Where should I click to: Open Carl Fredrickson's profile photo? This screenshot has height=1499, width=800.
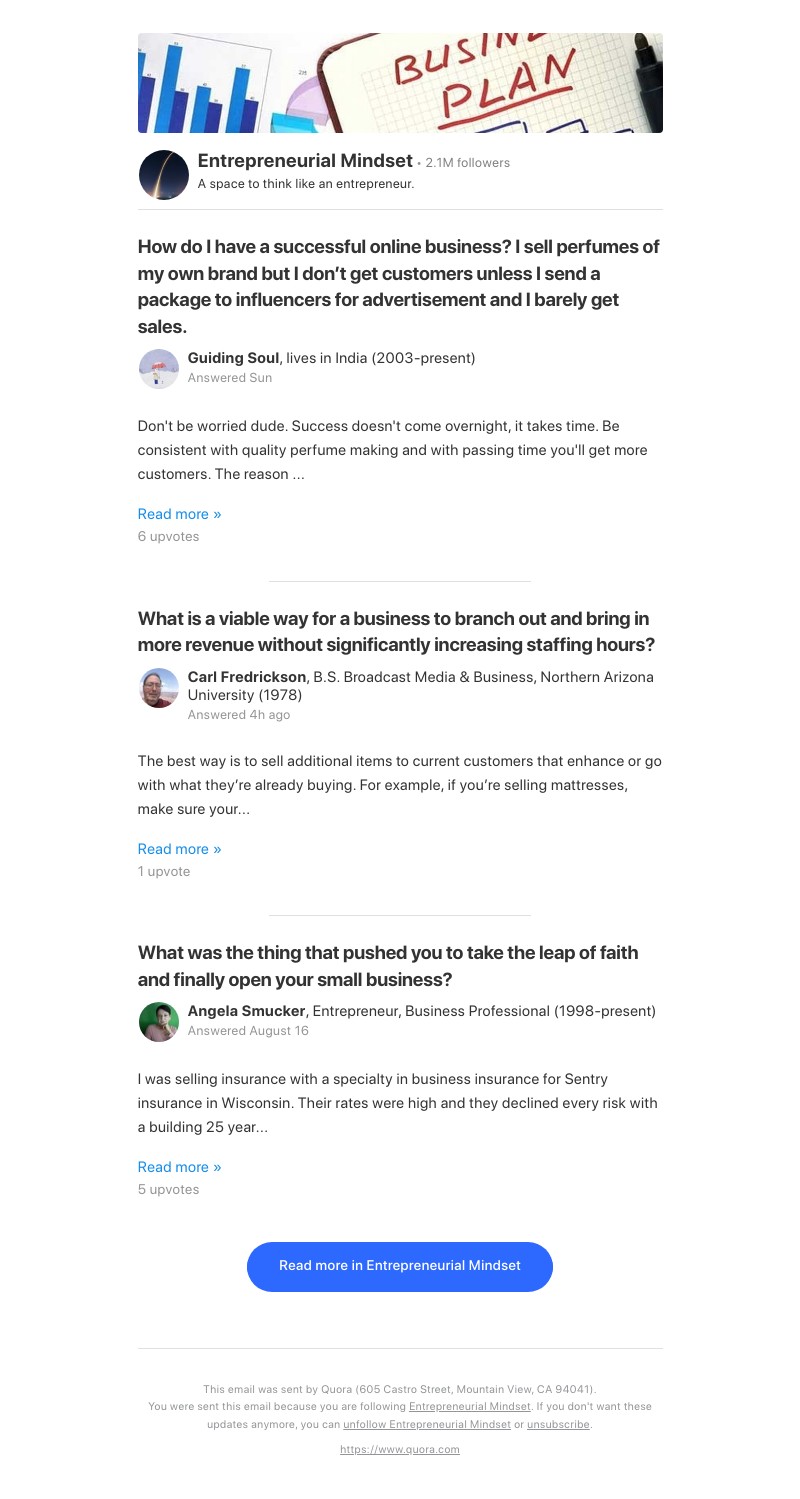point(158,688)
